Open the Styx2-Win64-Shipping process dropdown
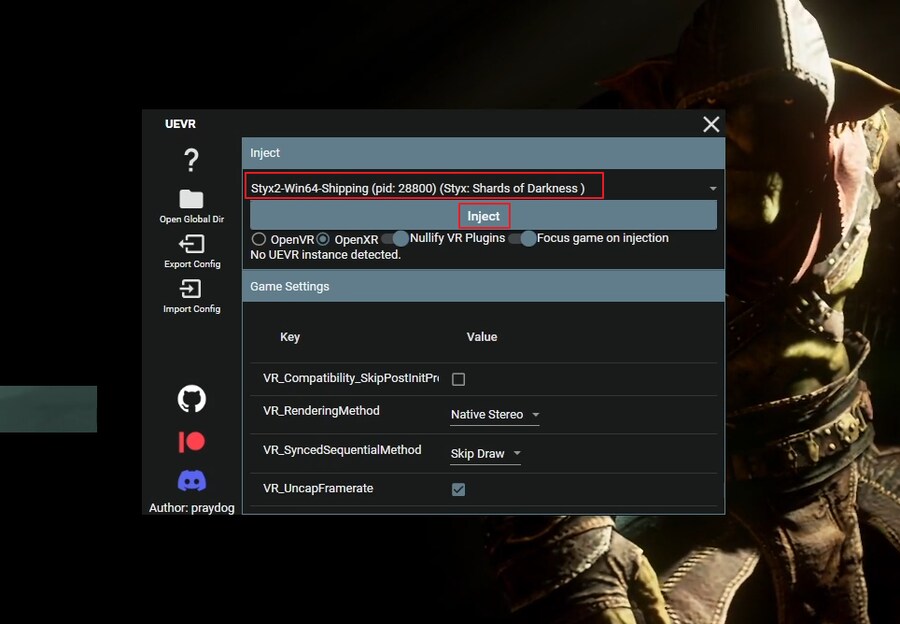Viewport: 900px width, 624px height. coord(483,188)
